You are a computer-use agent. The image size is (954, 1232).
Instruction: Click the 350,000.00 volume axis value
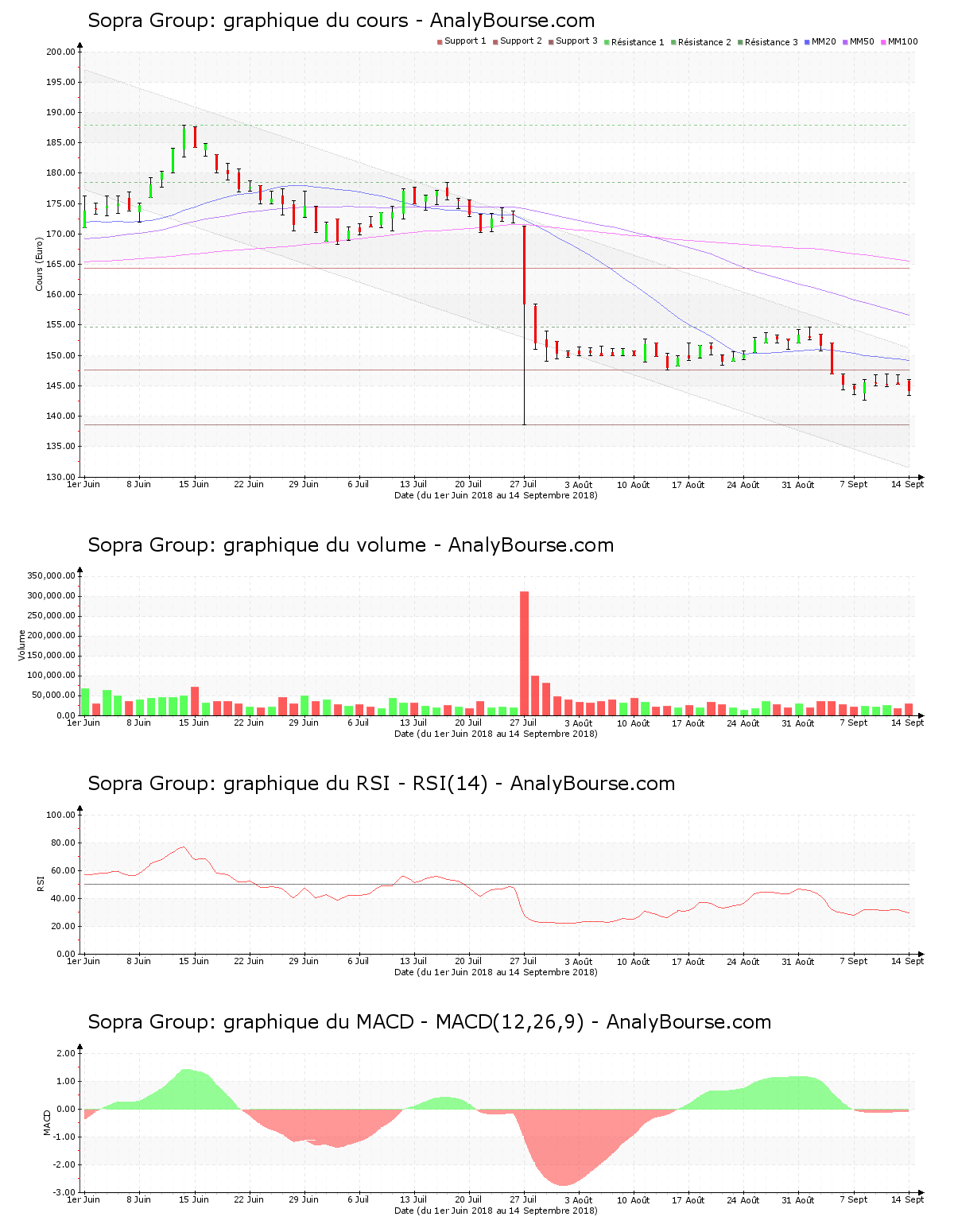click(51, 575)
